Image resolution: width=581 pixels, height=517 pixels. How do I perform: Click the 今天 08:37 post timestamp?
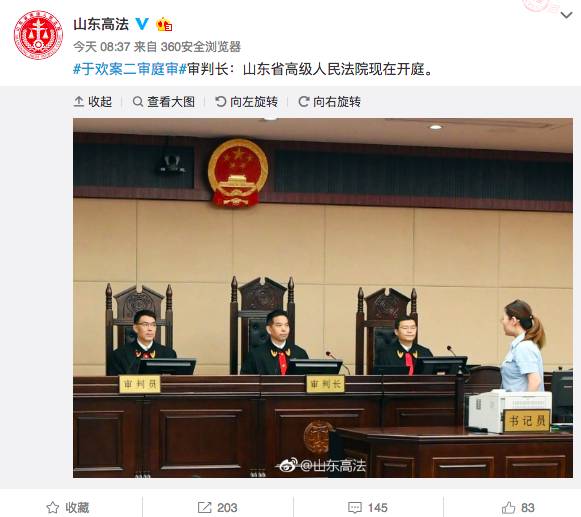tap(102, 47)
